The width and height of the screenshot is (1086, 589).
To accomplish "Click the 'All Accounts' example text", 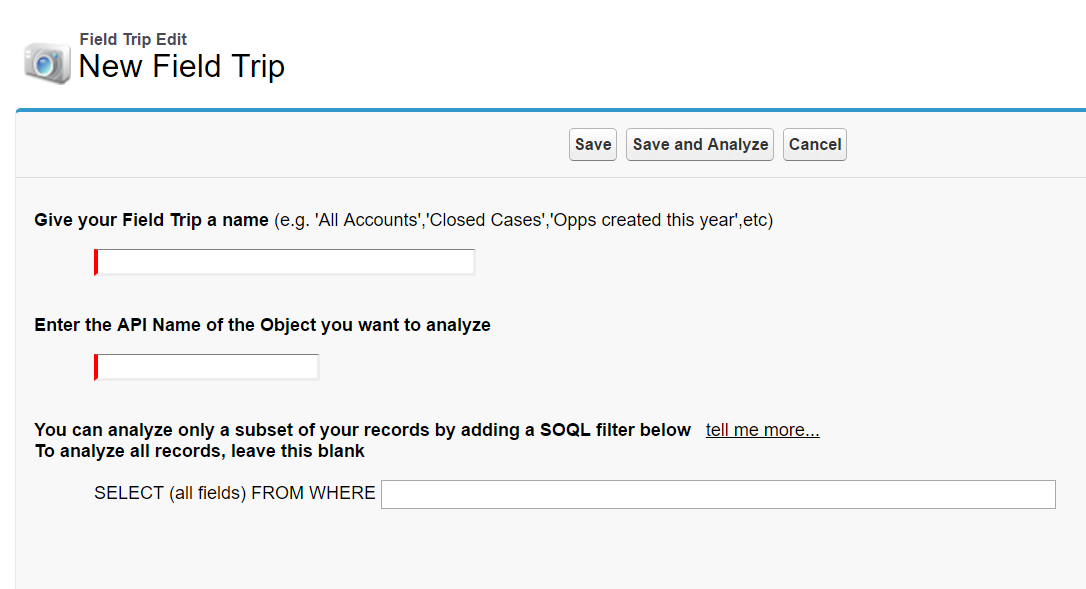I will click(369, 220).
